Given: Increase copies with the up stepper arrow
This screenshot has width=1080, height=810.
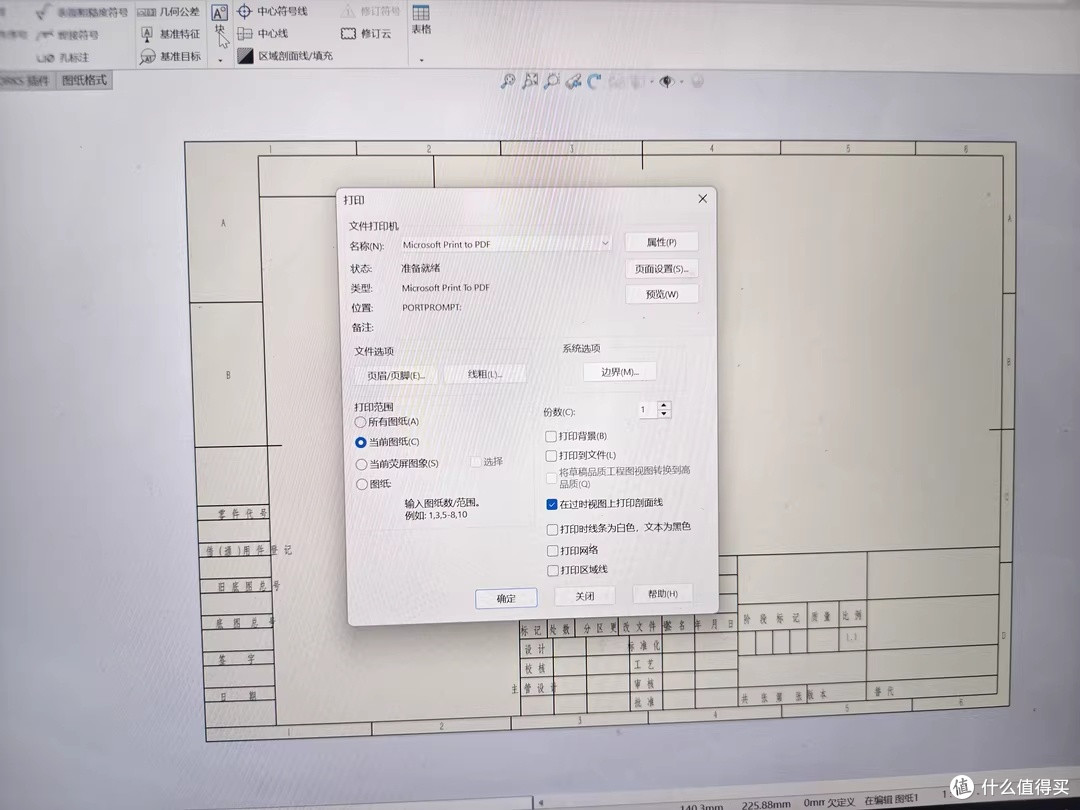Looking at the screenshot, I should 664,406.
